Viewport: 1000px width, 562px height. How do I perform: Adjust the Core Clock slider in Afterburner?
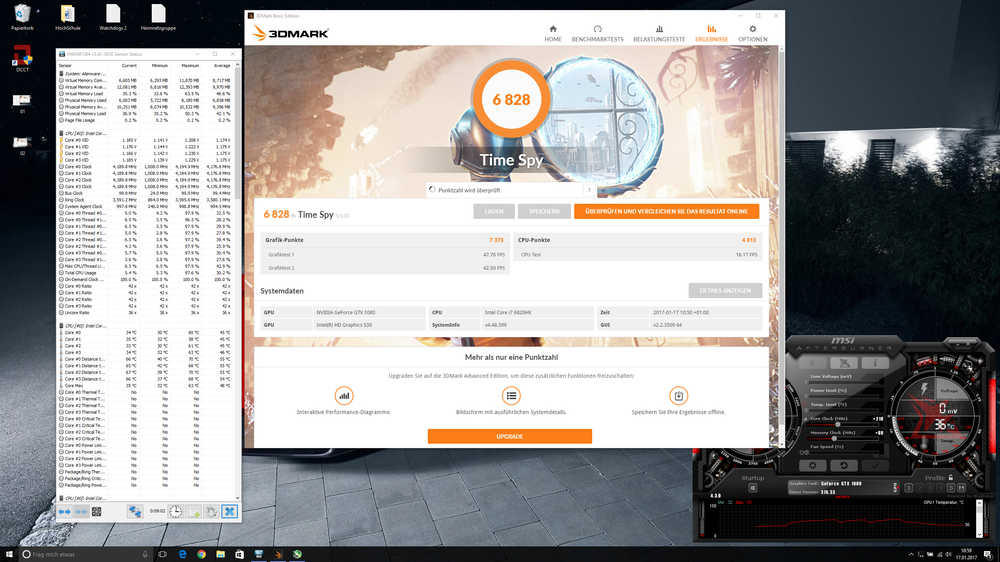[838, 424]
